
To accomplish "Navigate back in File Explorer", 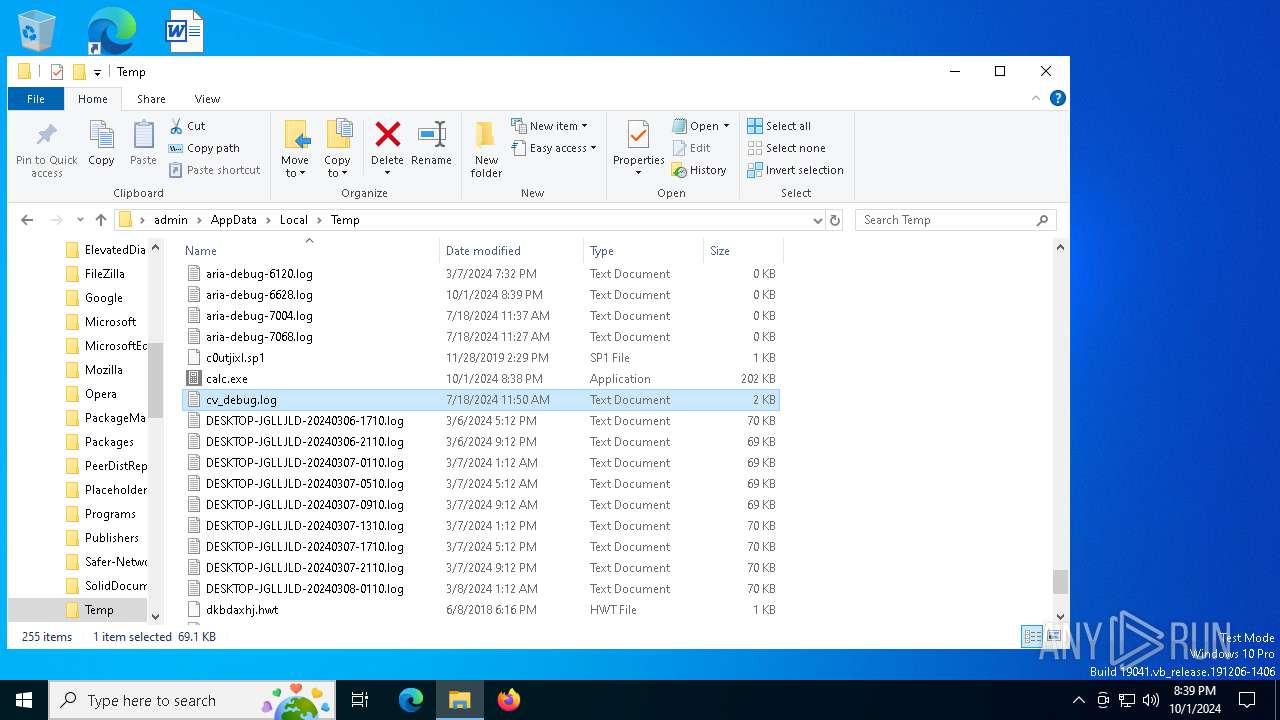I will coord(27,220).
